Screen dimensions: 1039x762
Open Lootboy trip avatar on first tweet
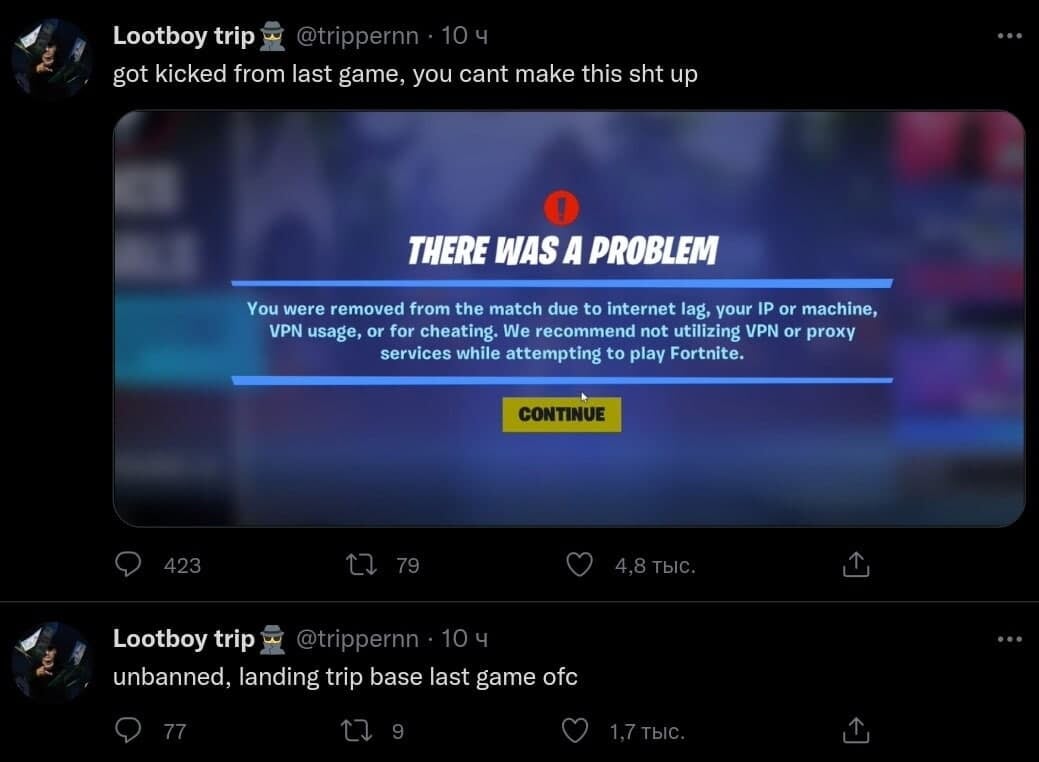coord(52,58)
